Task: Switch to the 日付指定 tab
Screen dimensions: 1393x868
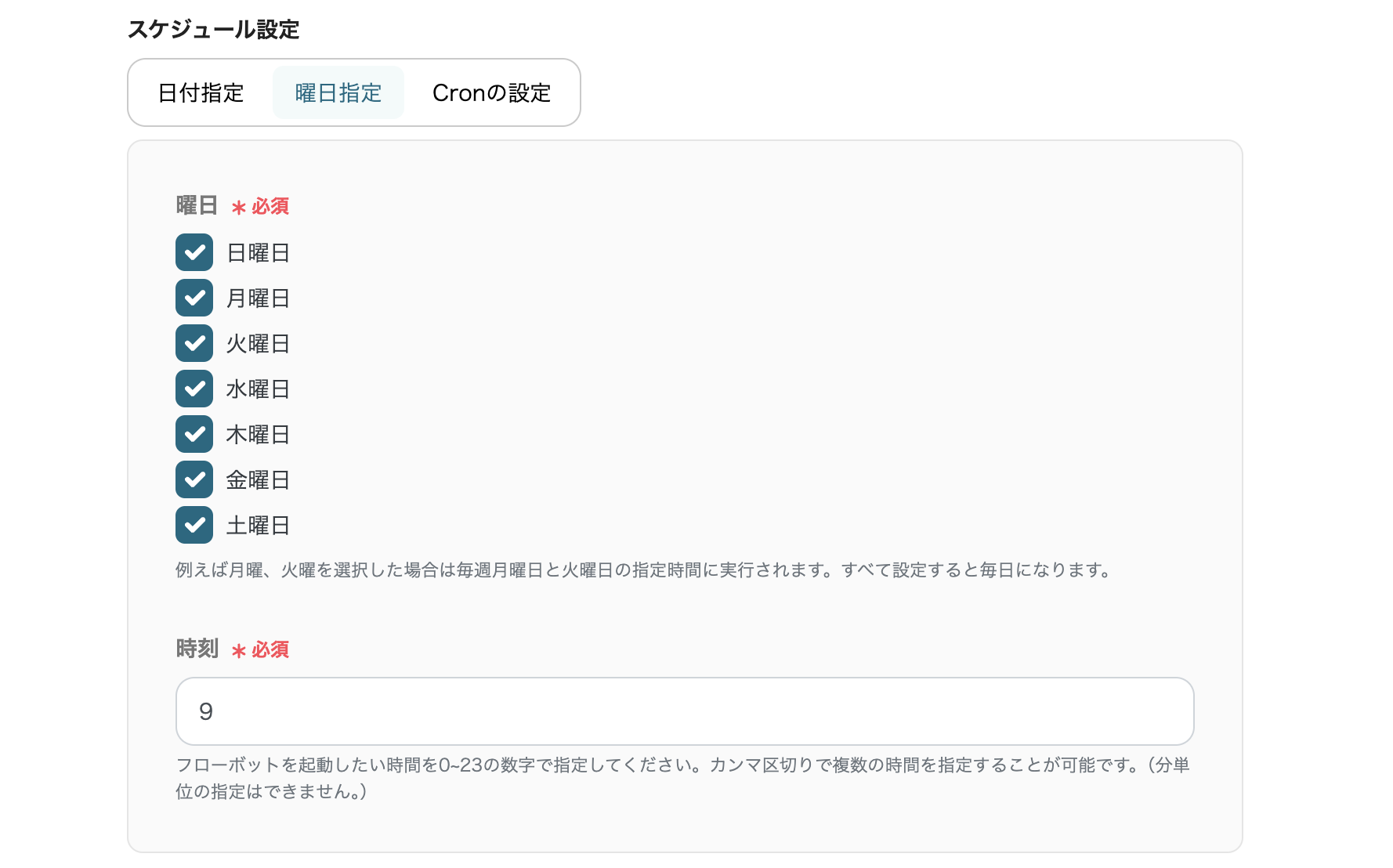Action: click(x=201, y=93)
